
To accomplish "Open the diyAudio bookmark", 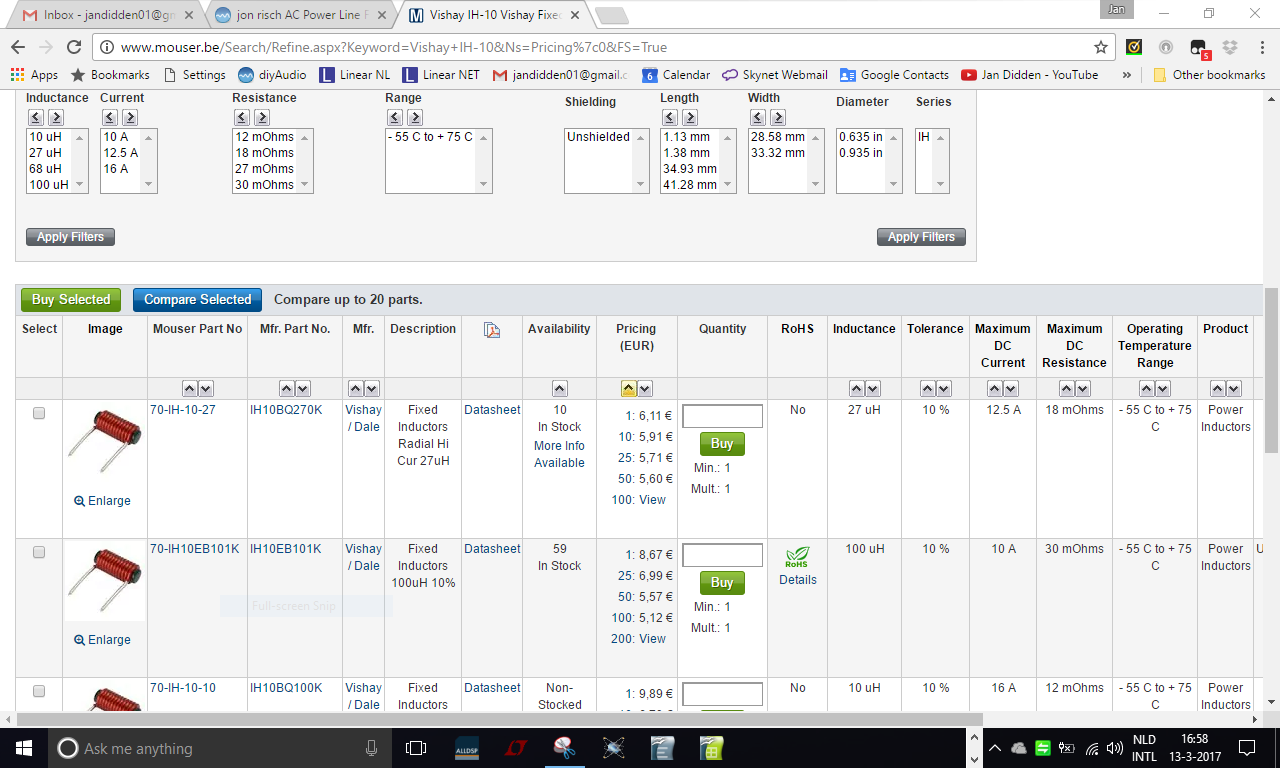I will tap(272, 75).
